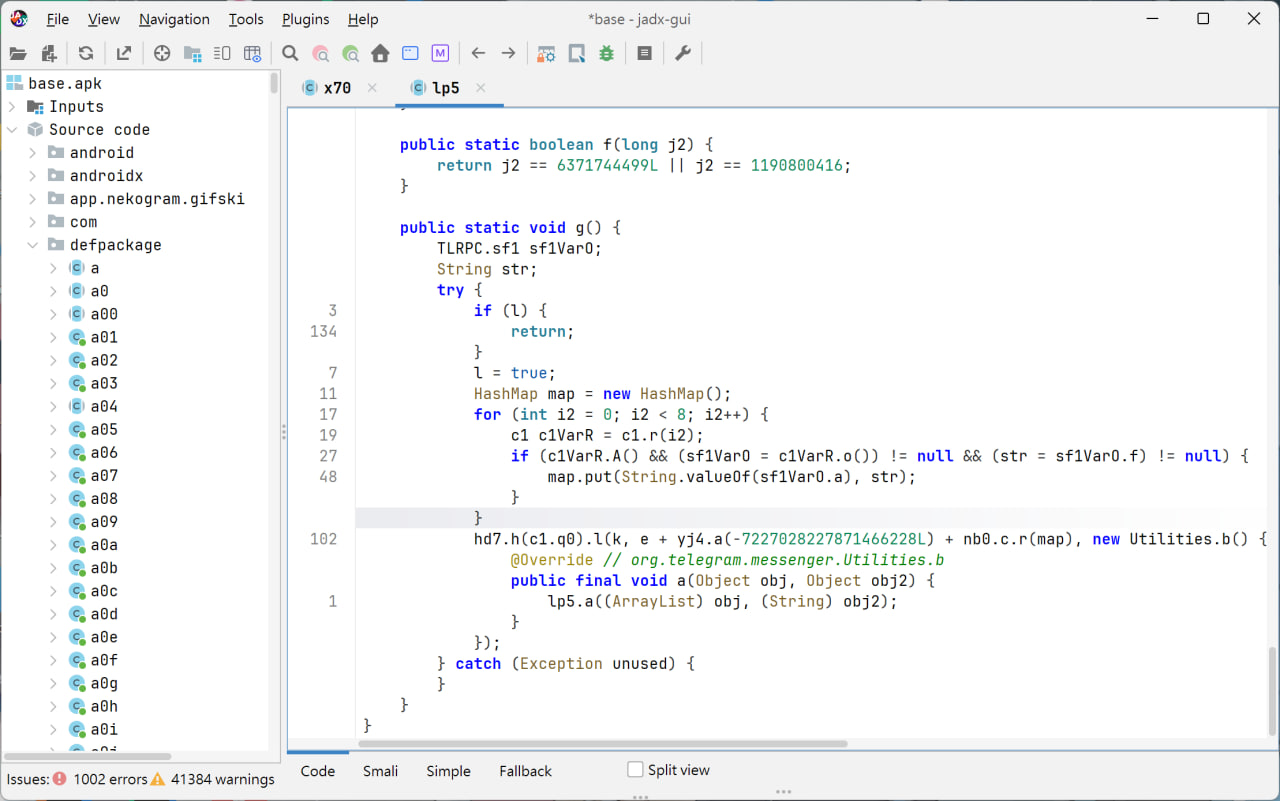The width and height of the screenshot is (1280, 801).
Task: Open text search magnifier icon
Action: pyautogui.click(x=290, y=54)
